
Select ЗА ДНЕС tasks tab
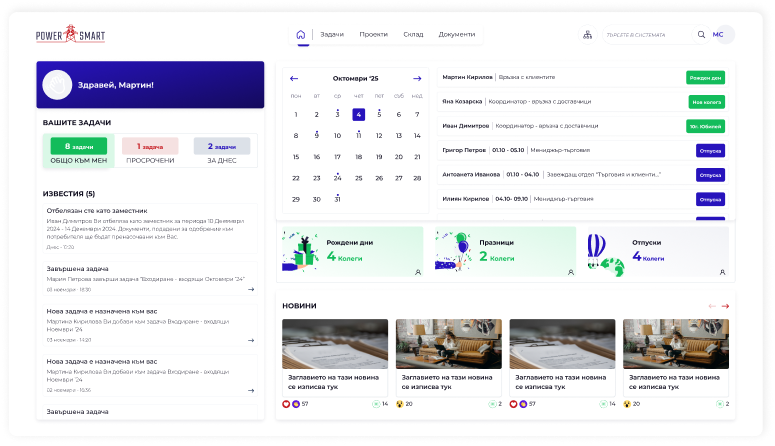221,151
